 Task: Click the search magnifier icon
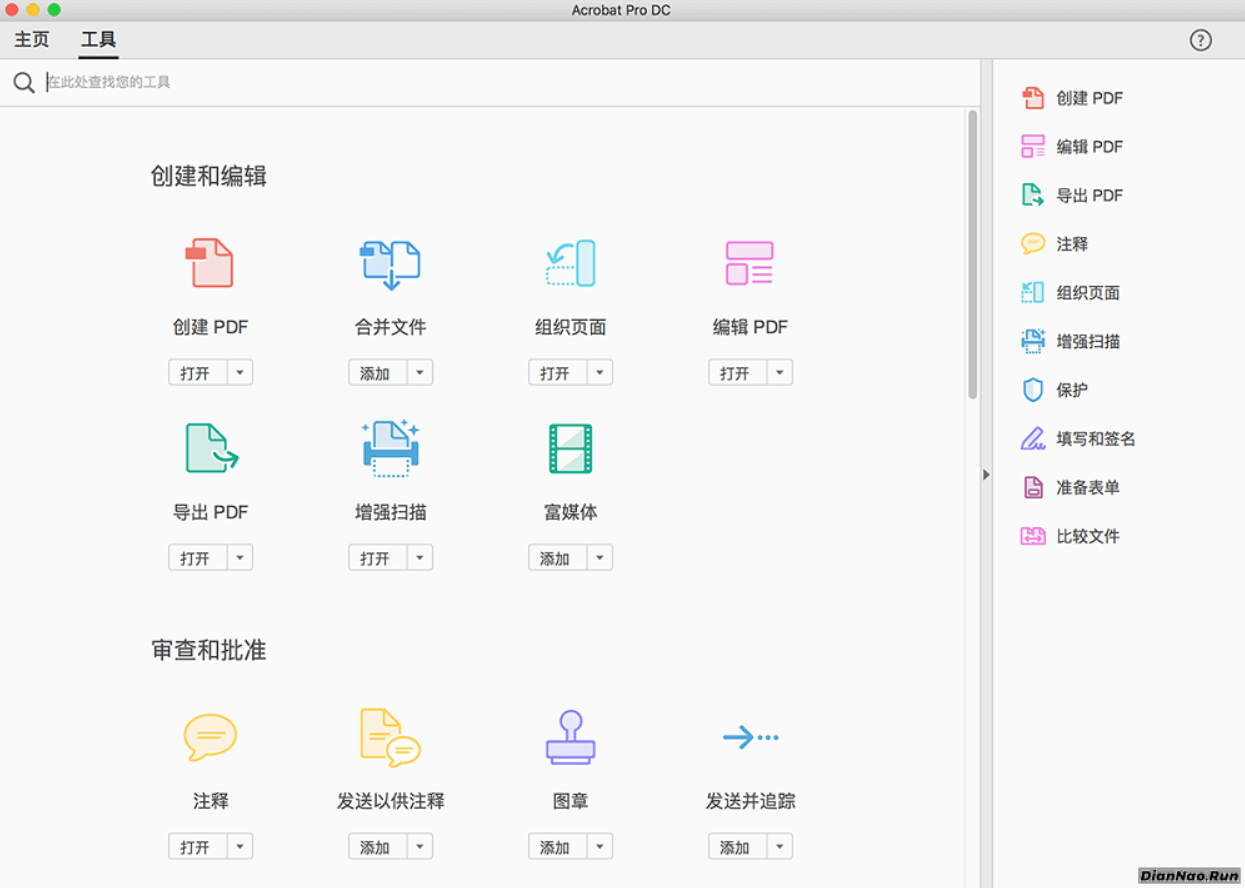(x=24, y=82)
